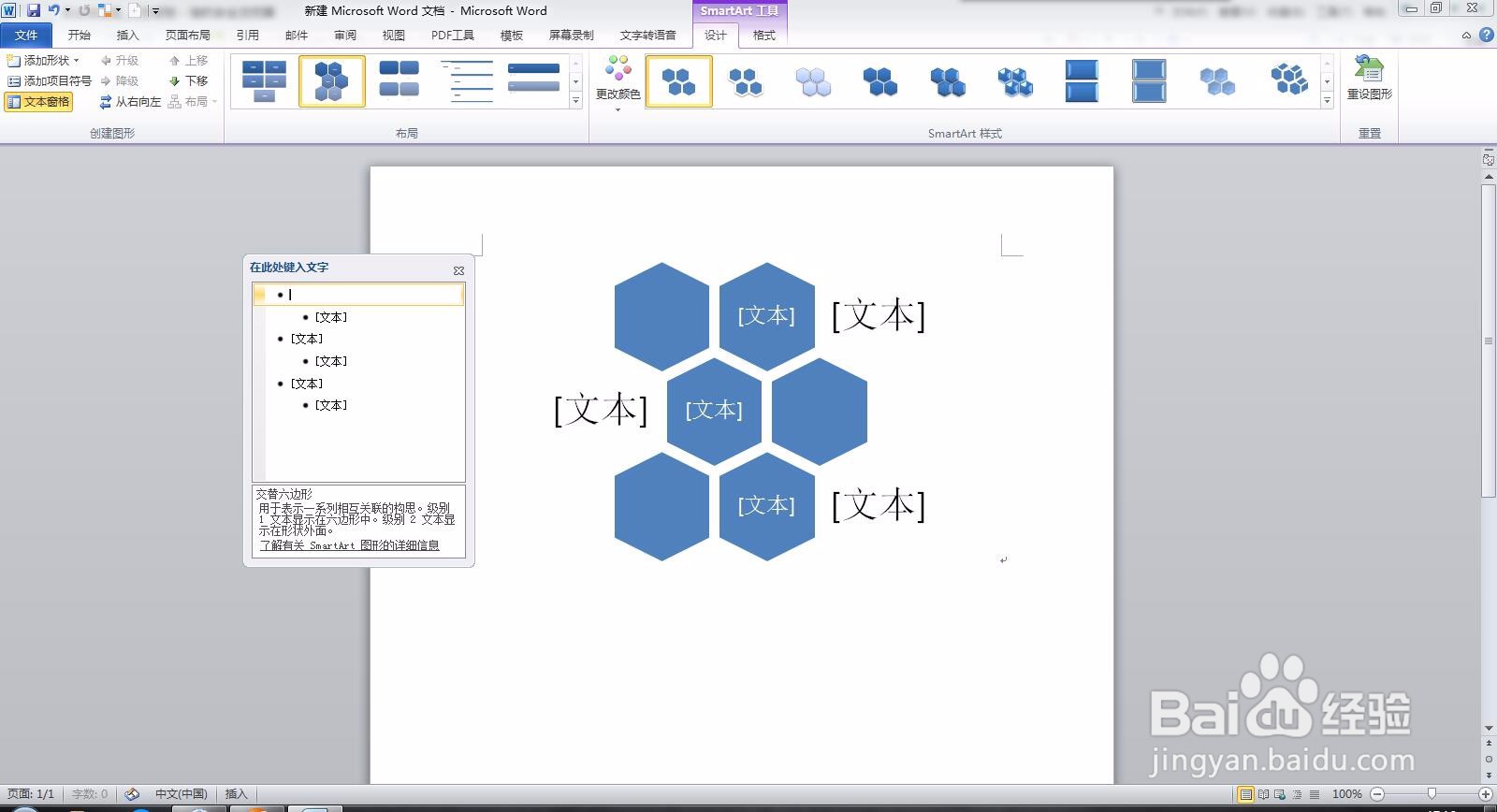
Task: Open the 页面布局 ribbon tab
Action: coord(188,36)
